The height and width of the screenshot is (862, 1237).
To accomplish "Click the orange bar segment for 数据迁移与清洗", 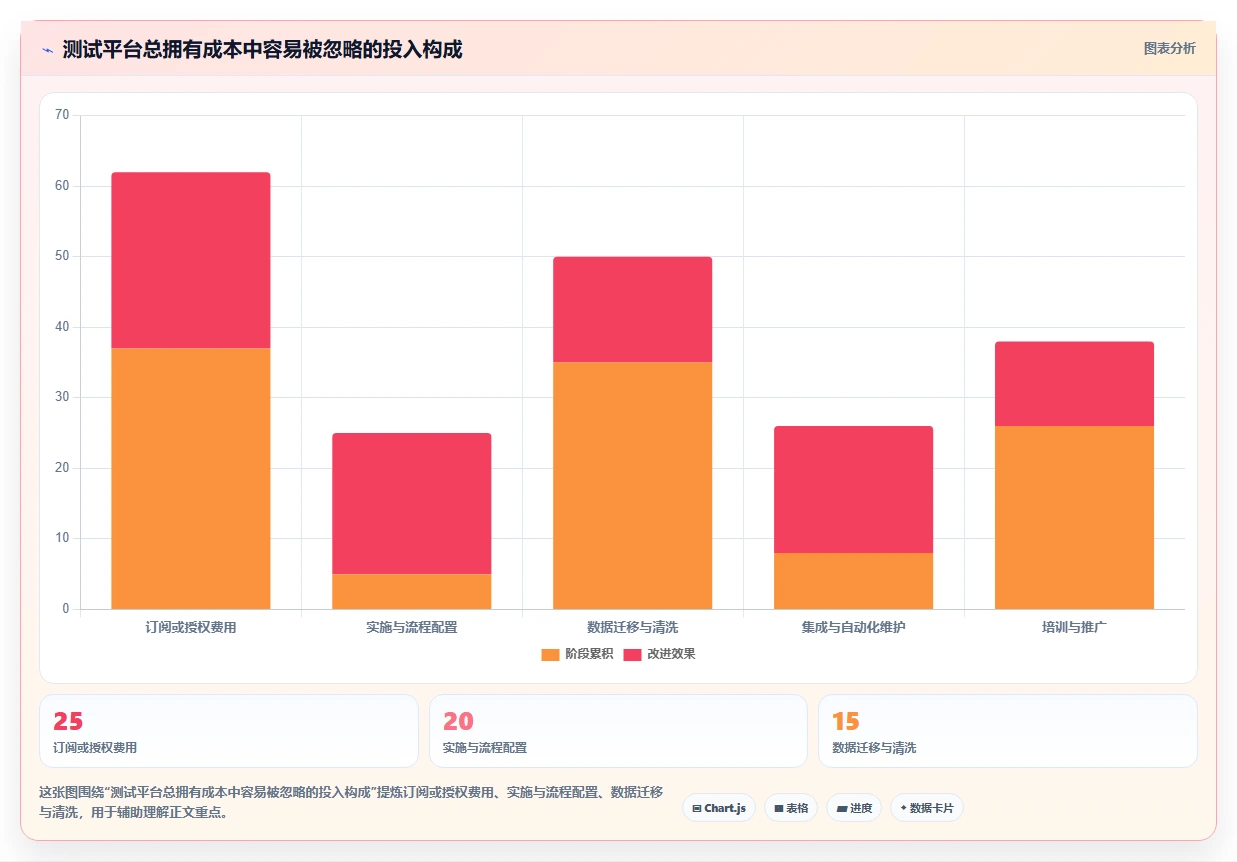I will coord(633,485).
